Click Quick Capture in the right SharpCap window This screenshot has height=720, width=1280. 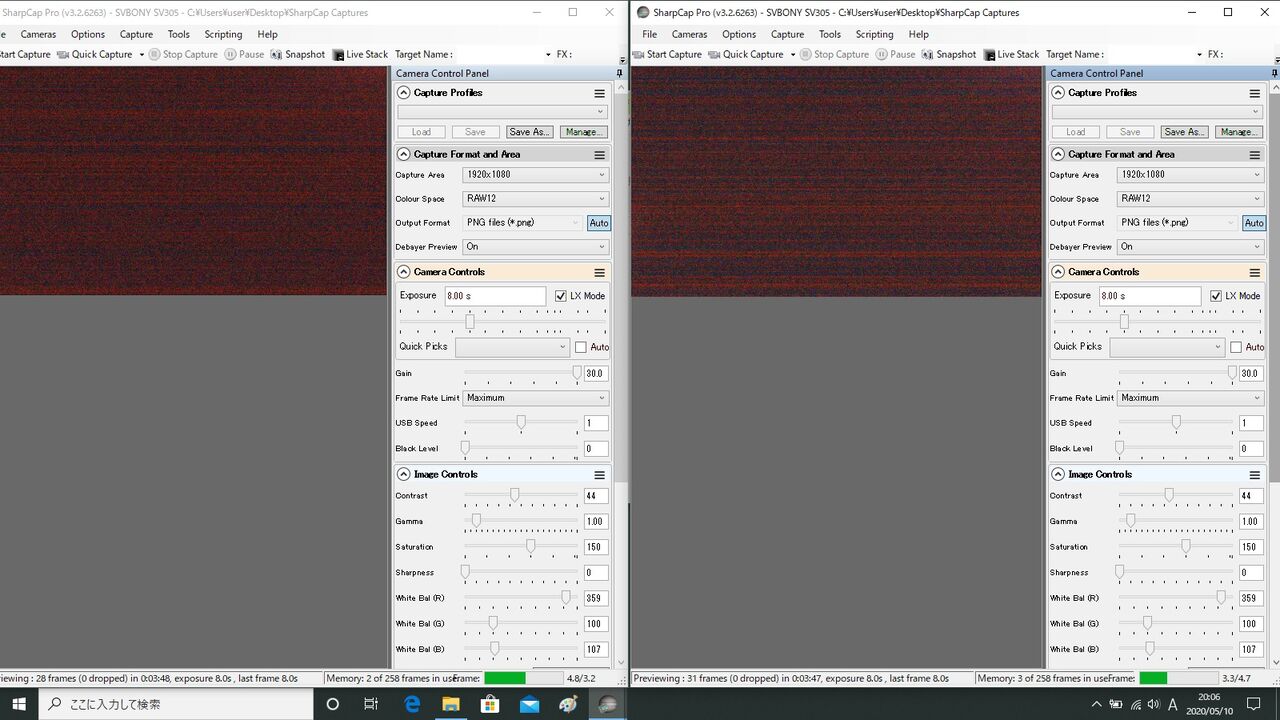pyautogui.click(x=746, y=54)
